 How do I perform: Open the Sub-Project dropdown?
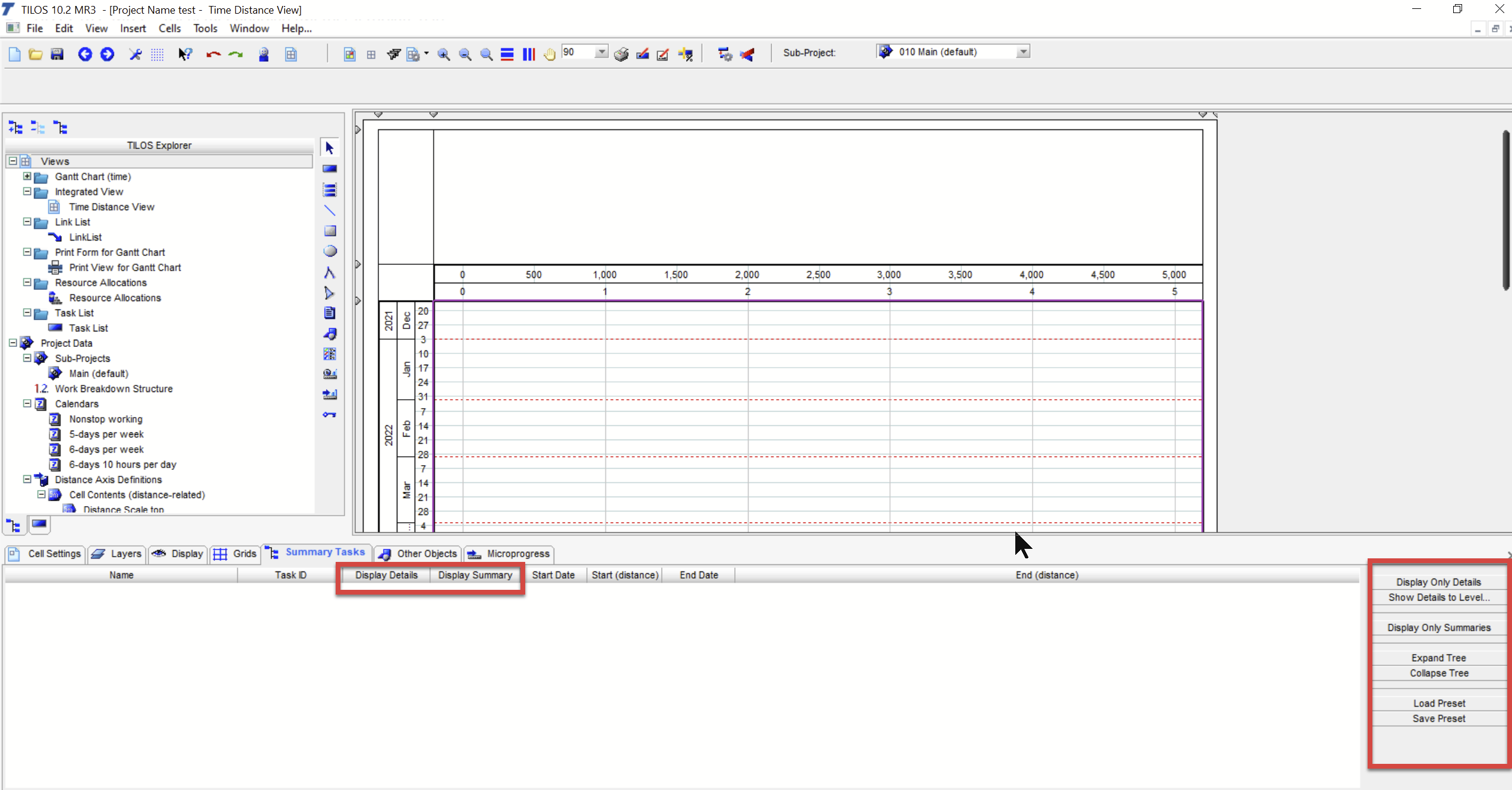(1022, 52)
